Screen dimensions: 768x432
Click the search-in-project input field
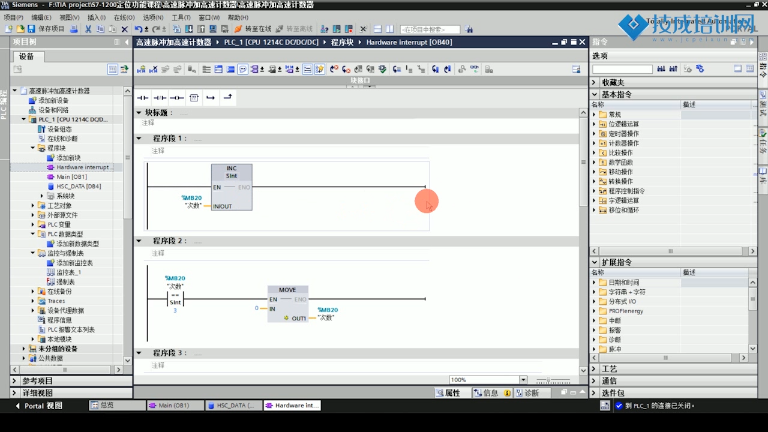pos(430,29)
